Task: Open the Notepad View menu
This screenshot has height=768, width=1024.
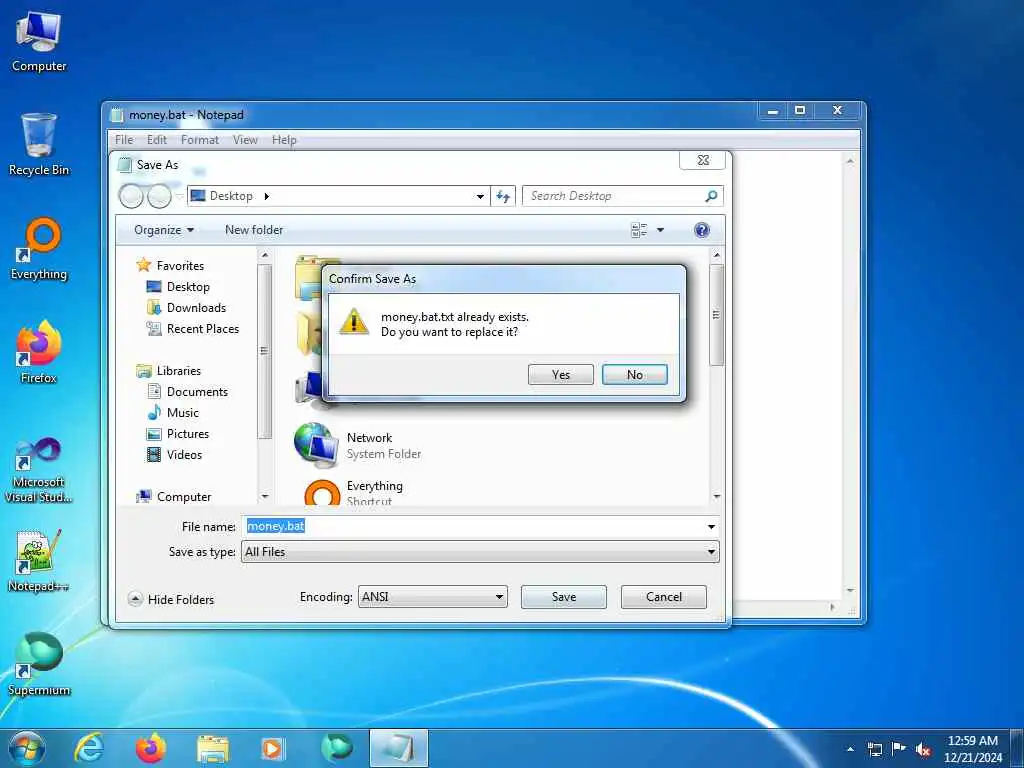Action: coord(246,140)
